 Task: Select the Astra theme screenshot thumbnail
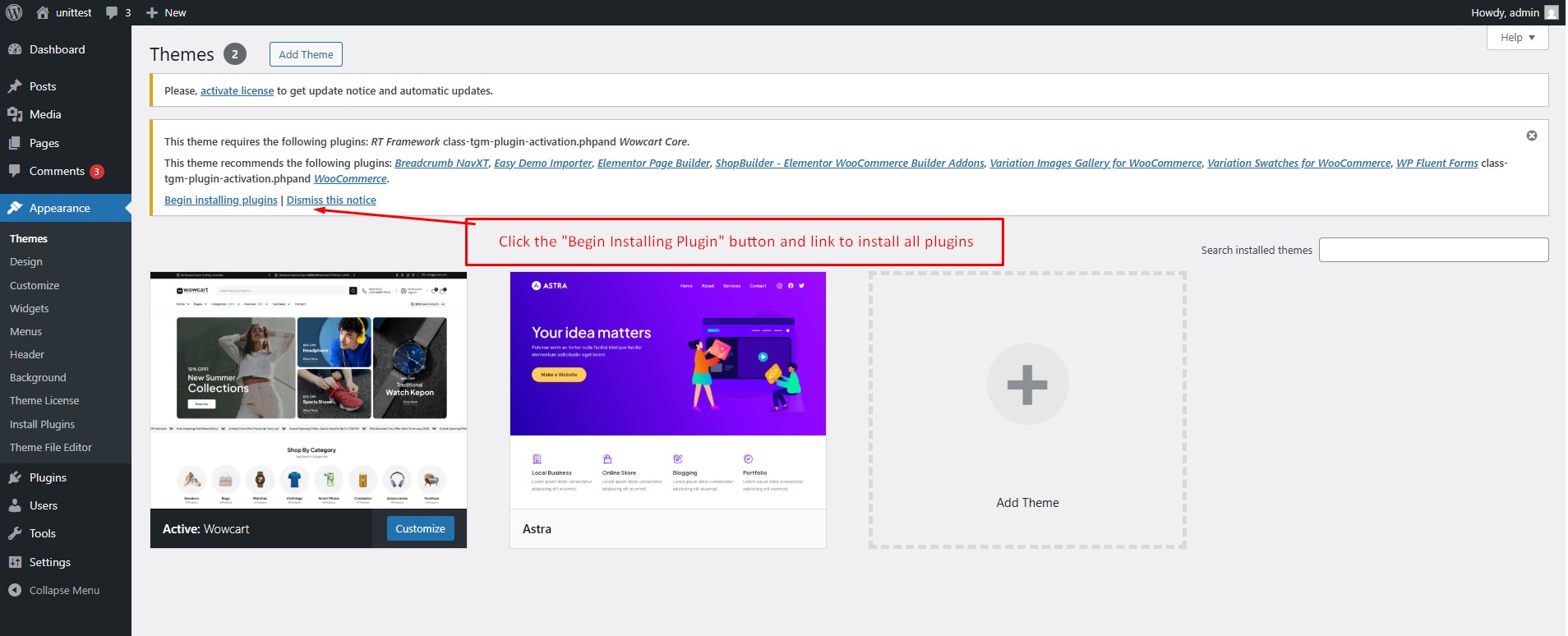667,390
